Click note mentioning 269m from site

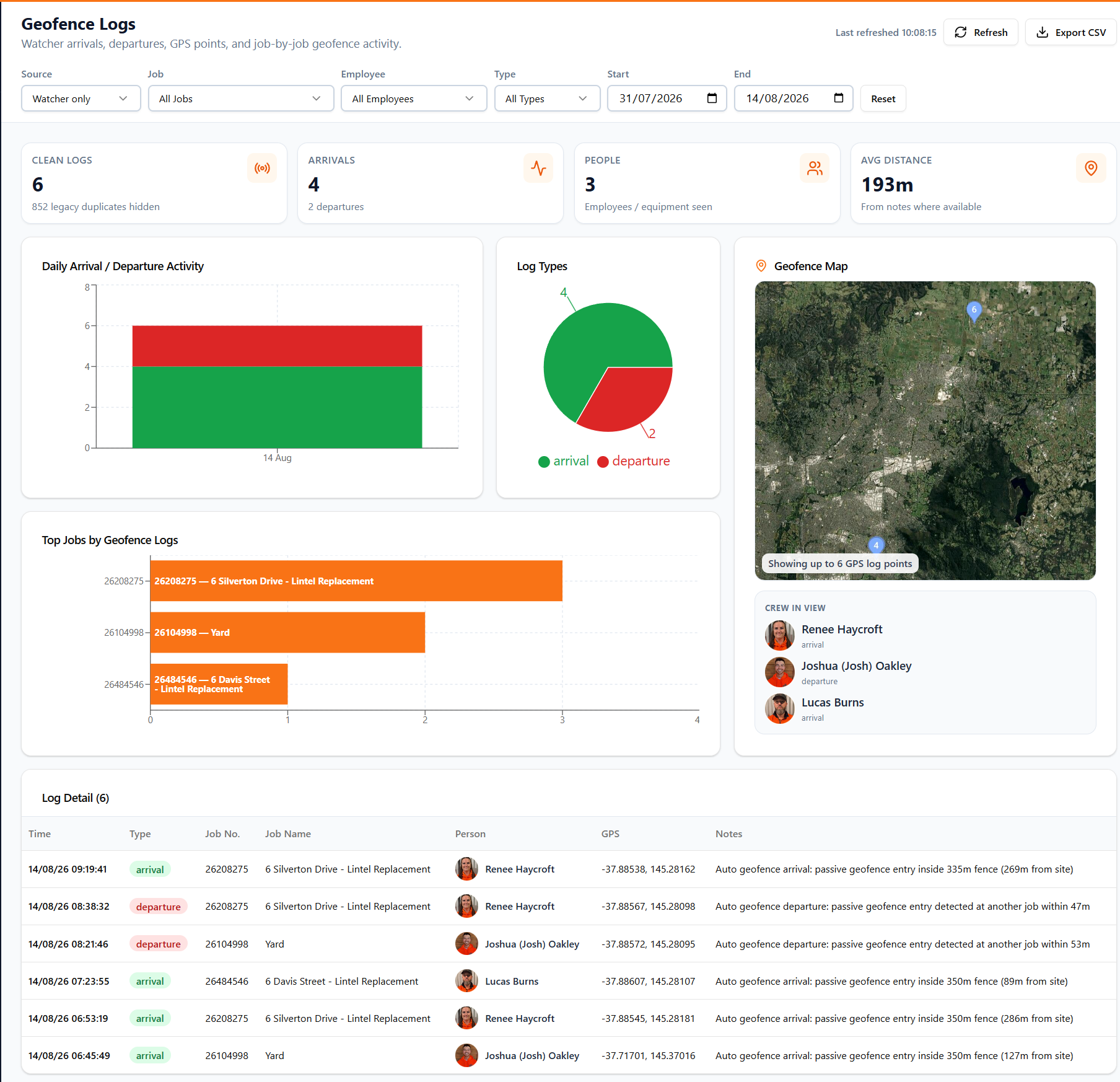tap(894, 869)
